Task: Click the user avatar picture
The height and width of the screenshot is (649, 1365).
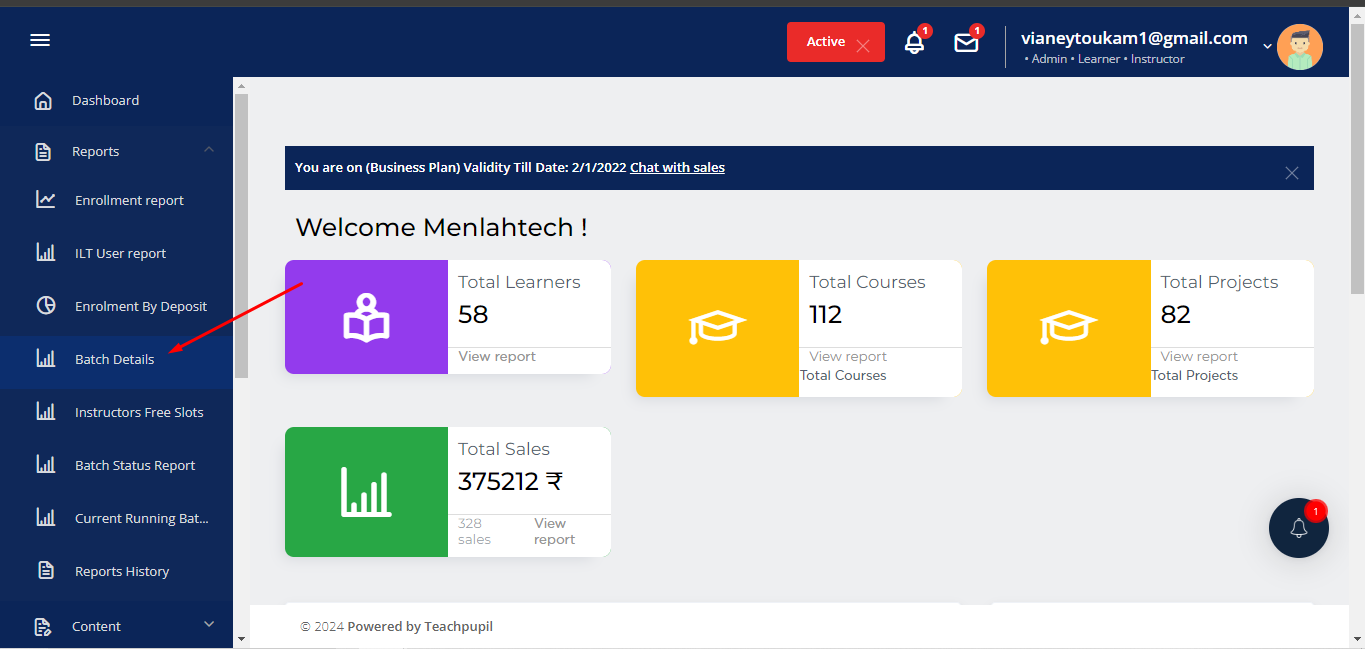Action: click(1299, 47)
